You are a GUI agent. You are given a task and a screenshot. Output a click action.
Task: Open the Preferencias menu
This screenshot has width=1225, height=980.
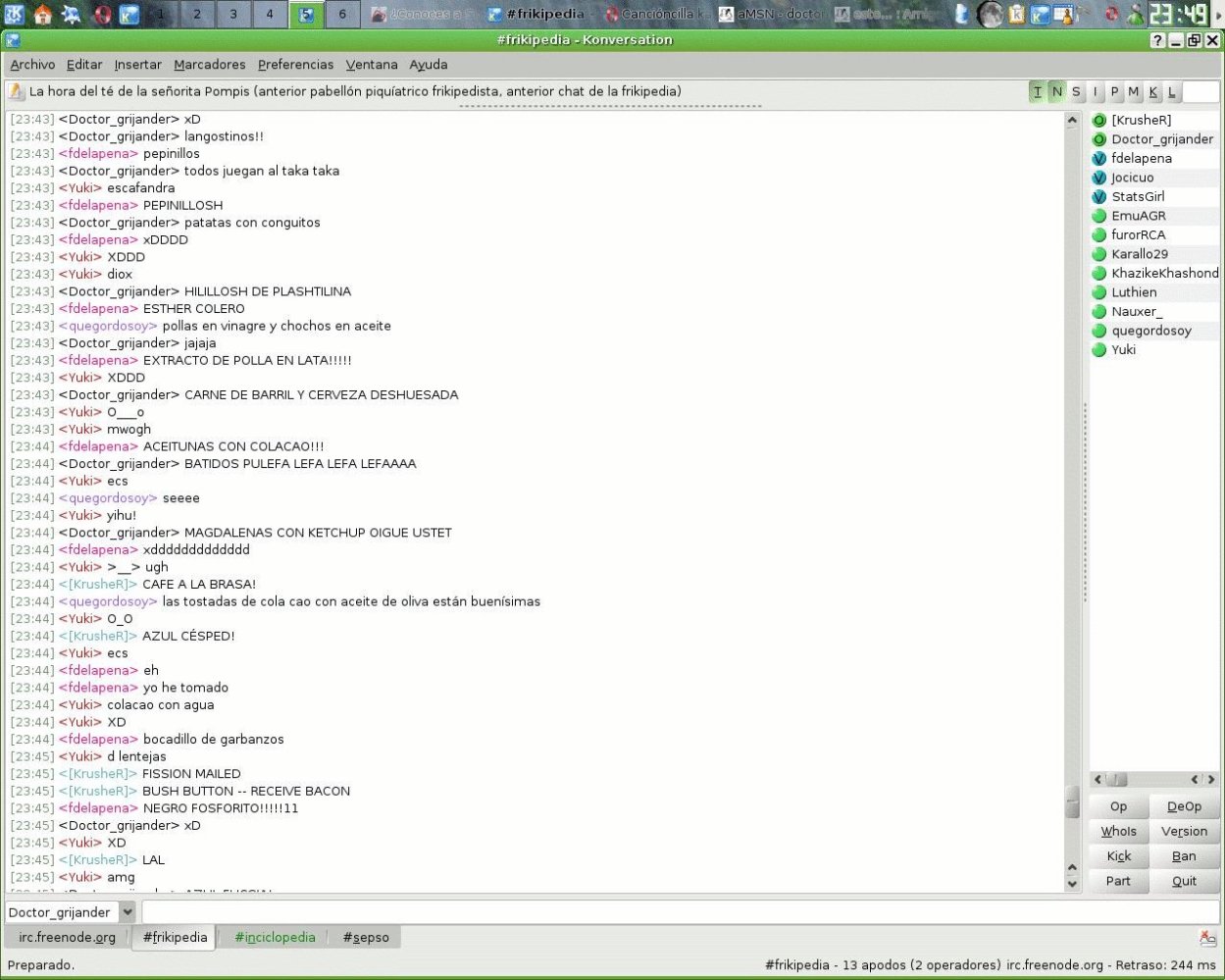pos(295,65)
